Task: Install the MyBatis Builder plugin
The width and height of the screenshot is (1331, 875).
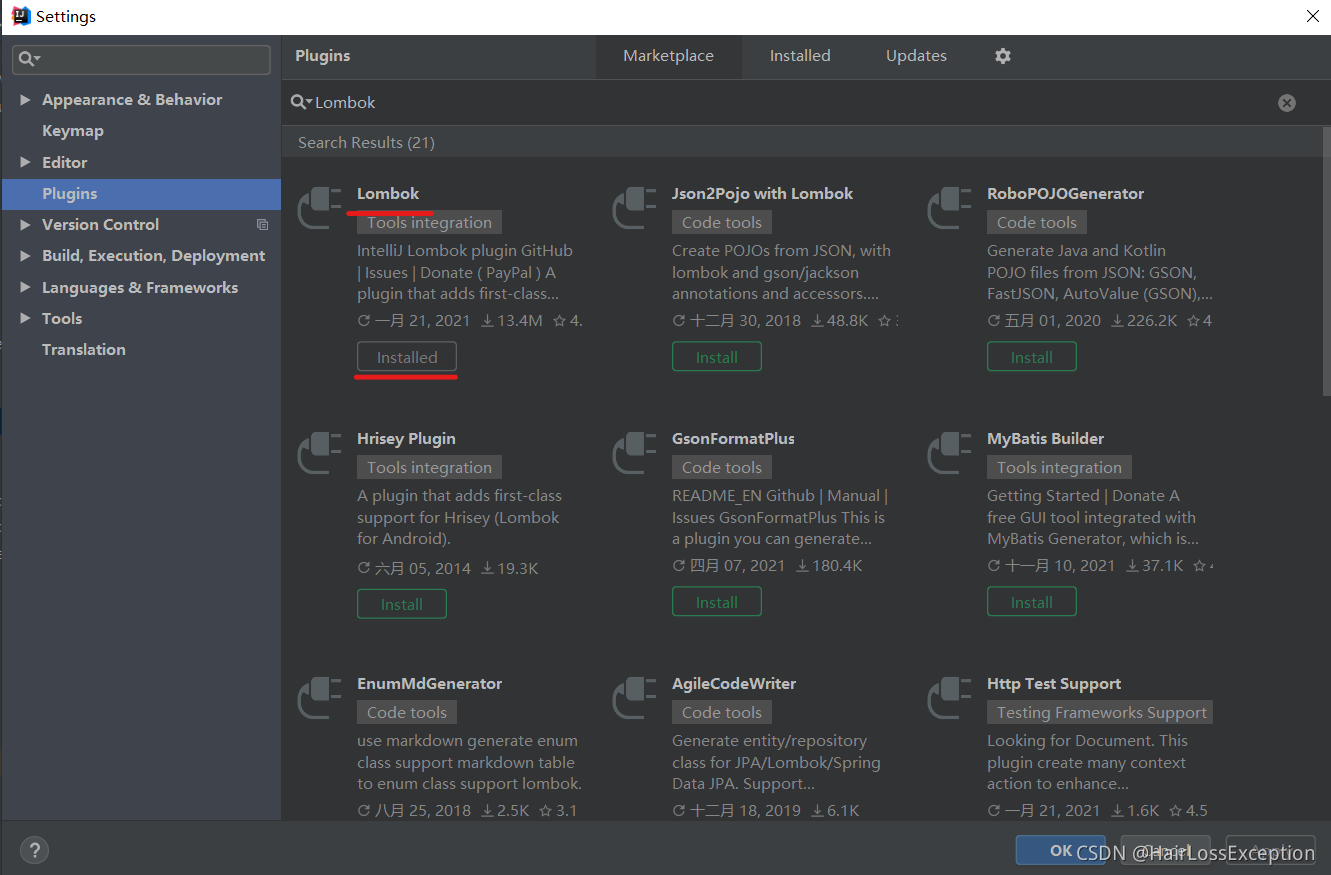Action: (x=1032, y=602)
